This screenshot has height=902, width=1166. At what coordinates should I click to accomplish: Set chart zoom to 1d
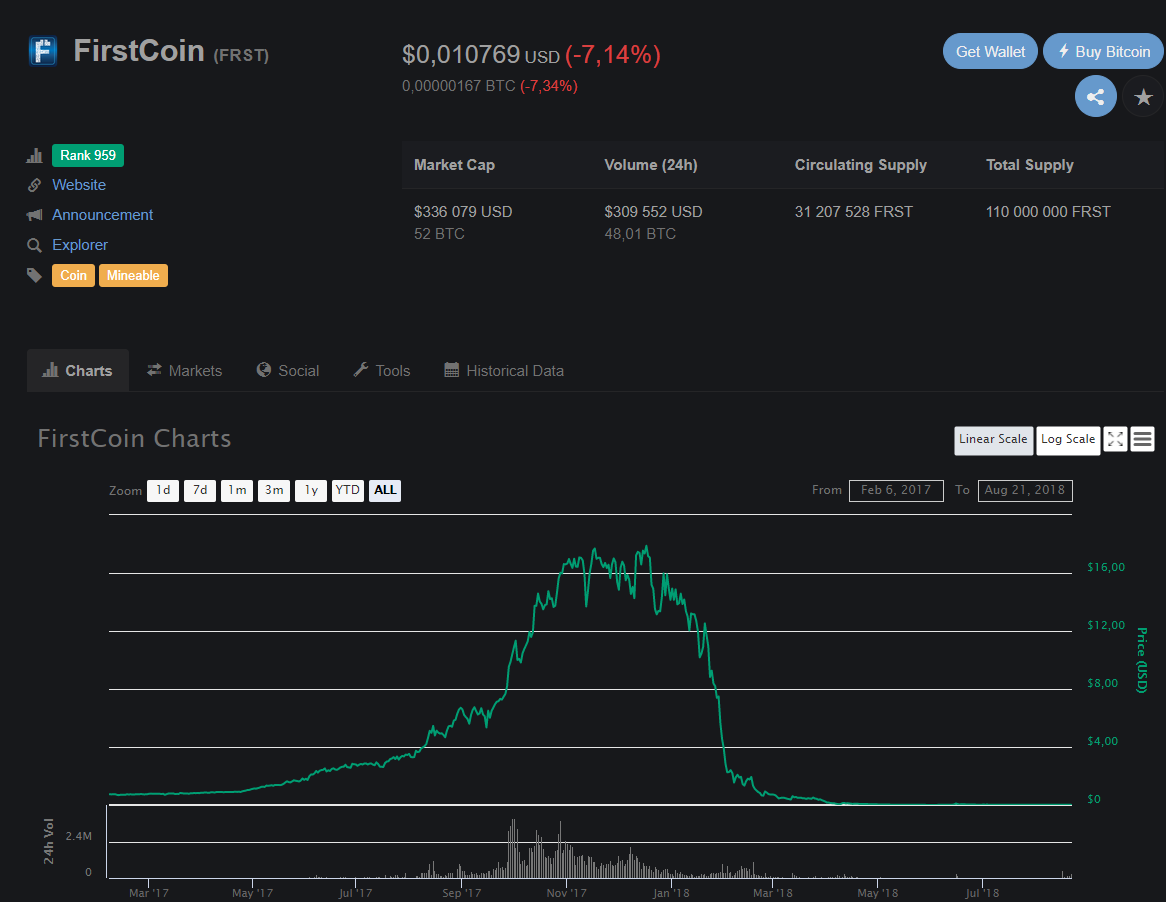pos(163,491)
